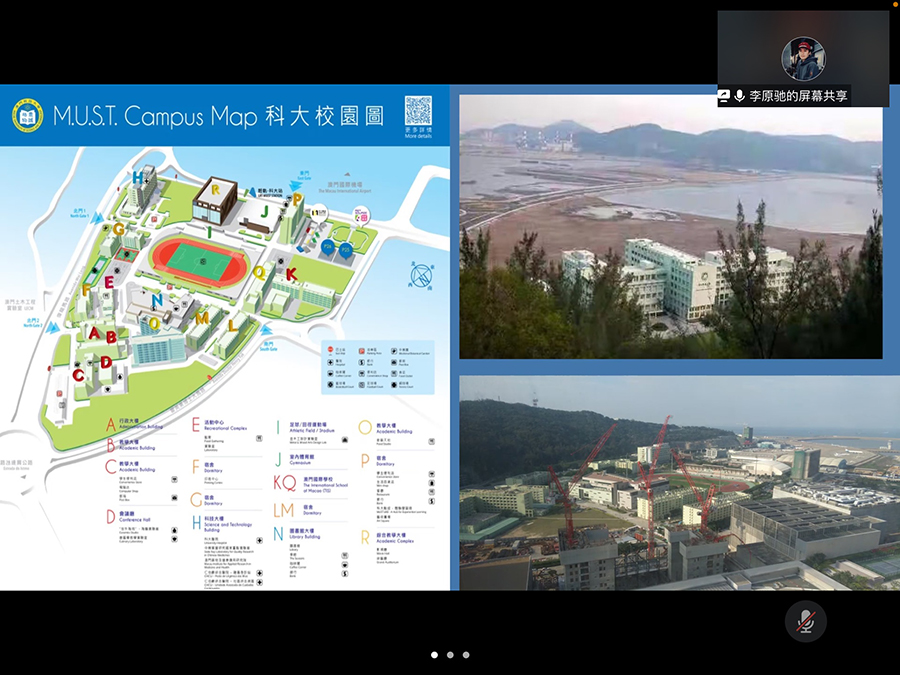
Task: Click the P25 parking marker on the map
Action: click(x=346, y=250)
